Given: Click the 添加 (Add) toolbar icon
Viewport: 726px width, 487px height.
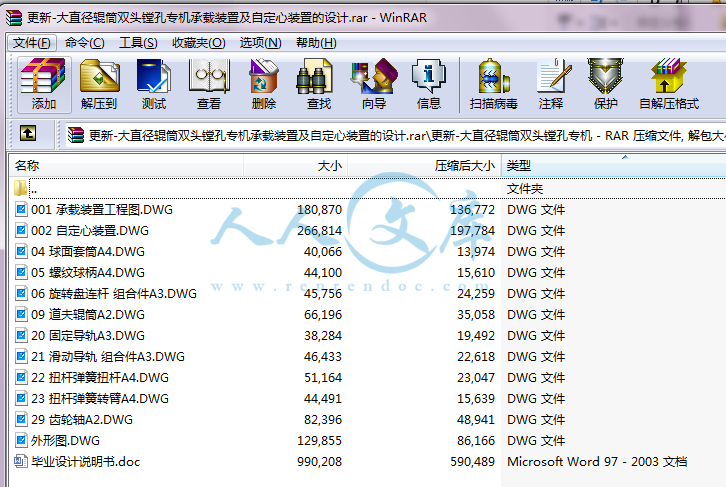Looking at the screenshot, I should coord(44,85).
